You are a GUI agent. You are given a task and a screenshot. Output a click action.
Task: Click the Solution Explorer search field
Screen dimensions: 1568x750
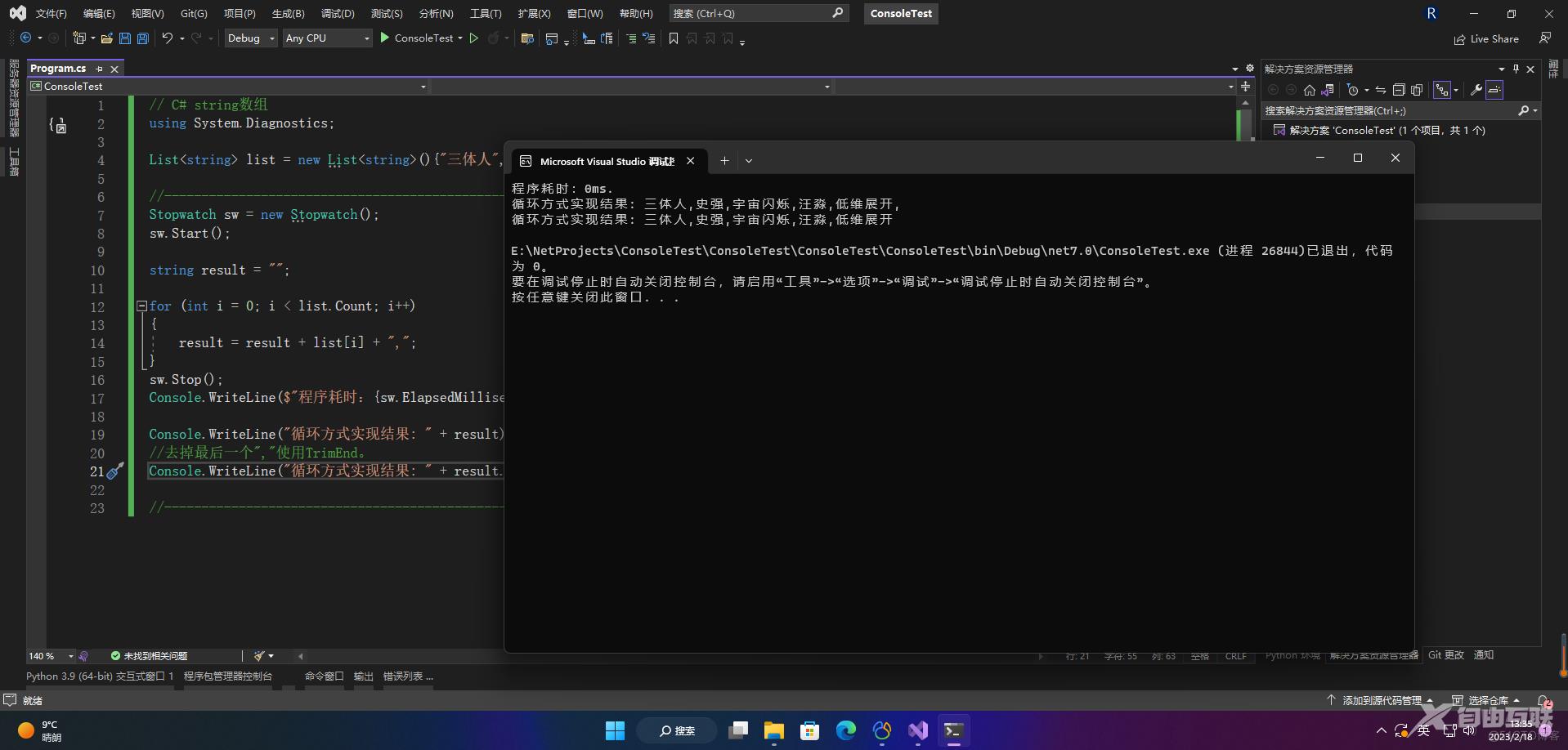[x=1401, y=111]
